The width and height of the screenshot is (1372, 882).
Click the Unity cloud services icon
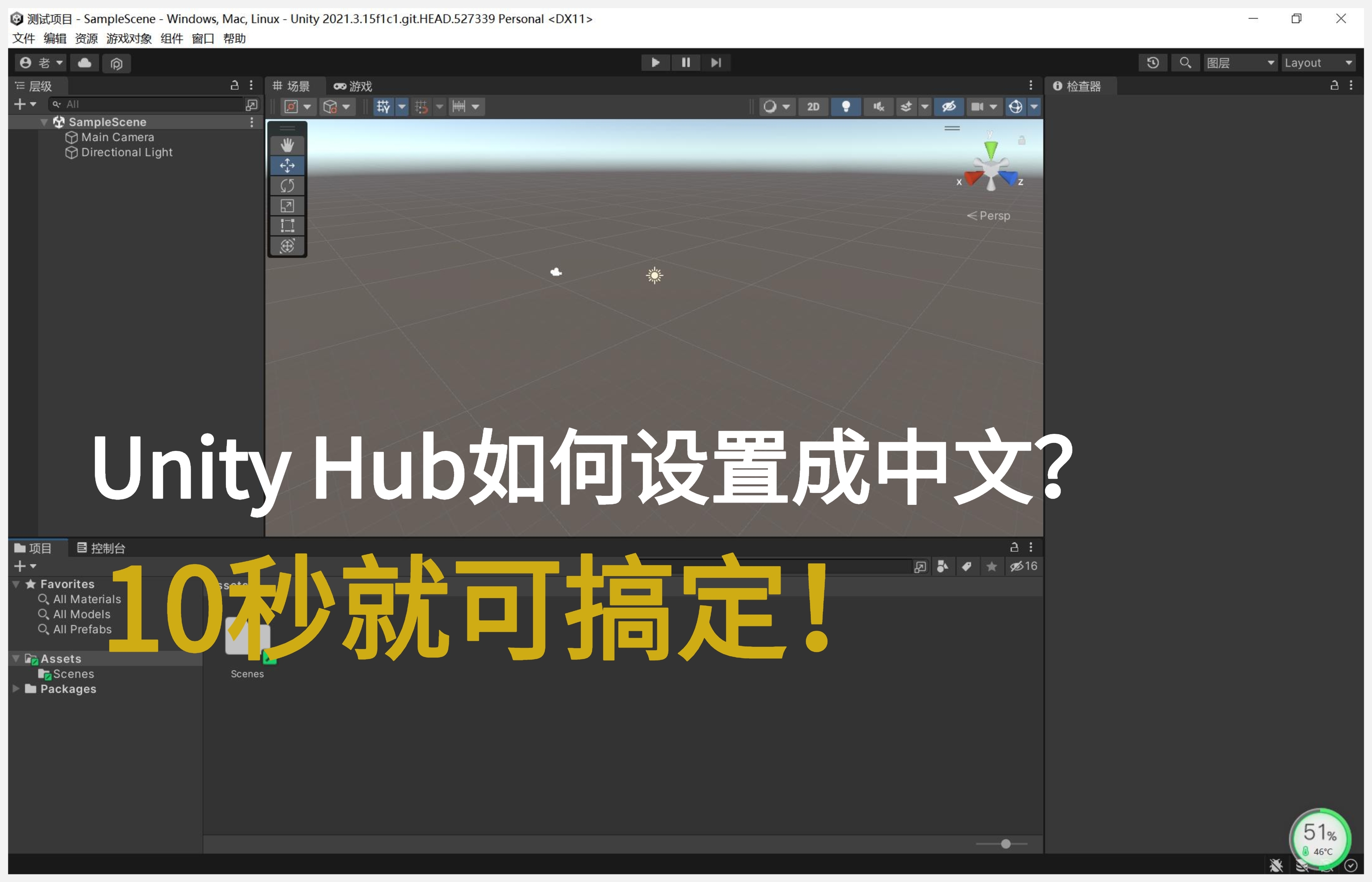pyautogui.click(x=84, y=63)
